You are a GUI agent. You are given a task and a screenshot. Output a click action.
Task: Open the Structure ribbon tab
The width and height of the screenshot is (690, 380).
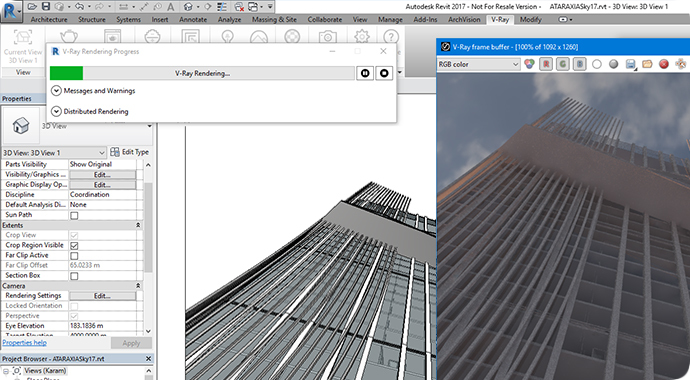[92, 19]
